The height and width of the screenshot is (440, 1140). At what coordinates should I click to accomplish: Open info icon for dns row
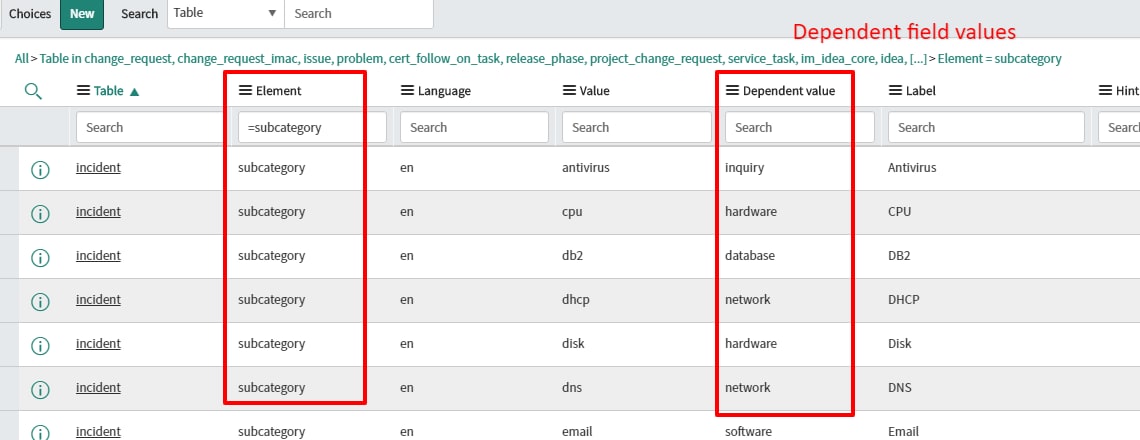pos(40,389)
